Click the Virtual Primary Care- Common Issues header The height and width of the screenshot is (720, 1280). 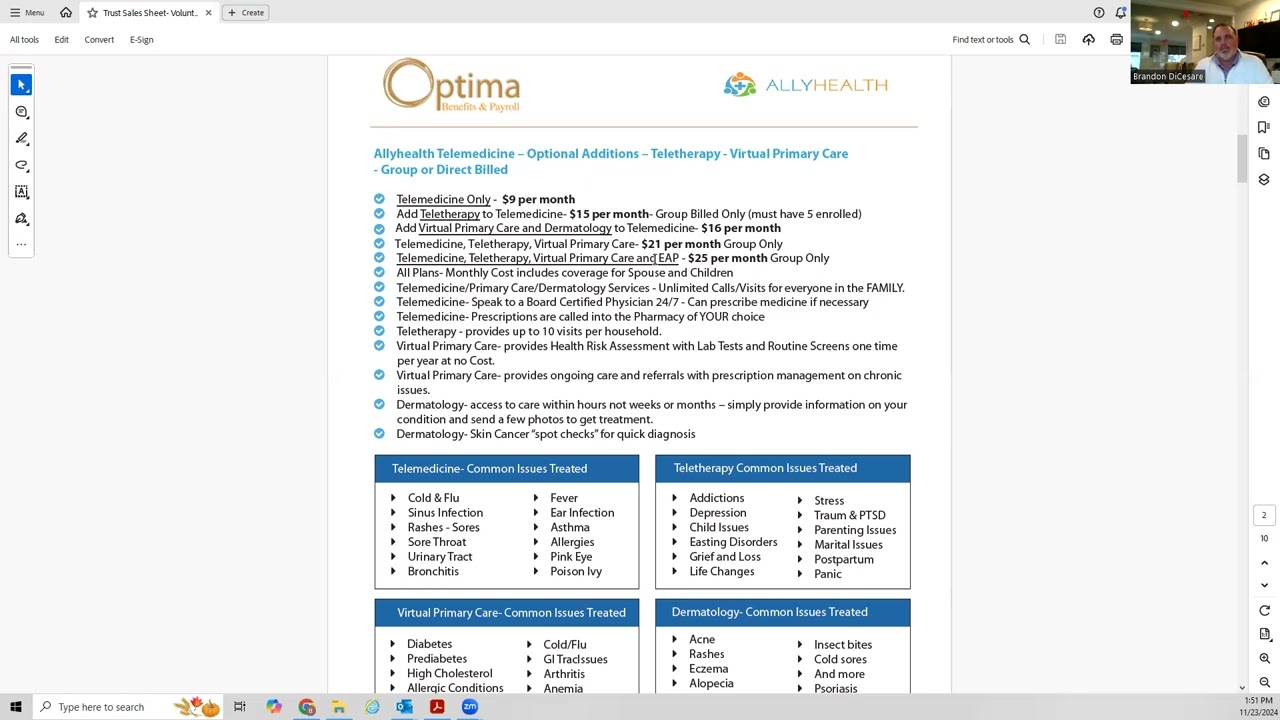tap(507, 613)
